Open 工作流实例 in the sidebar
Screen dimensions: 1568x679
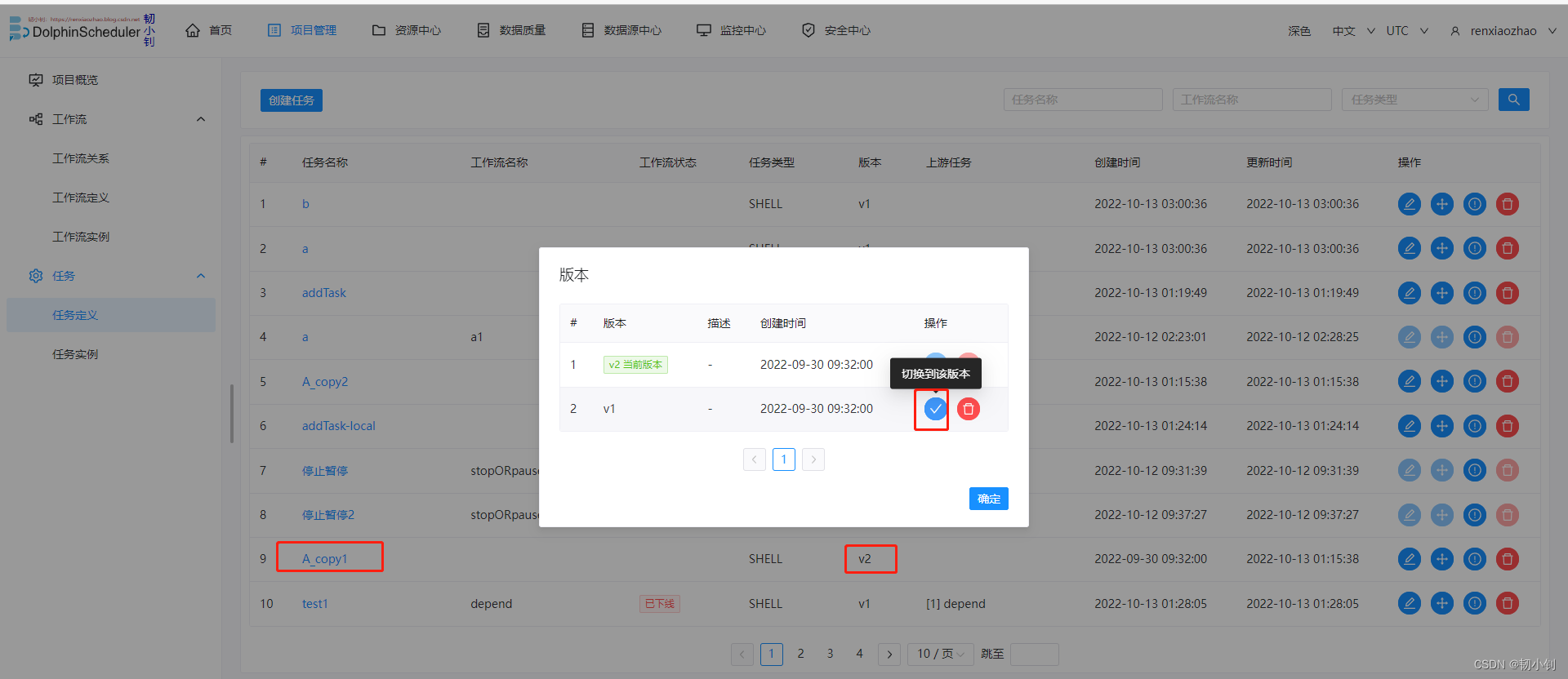pos(81,237)
